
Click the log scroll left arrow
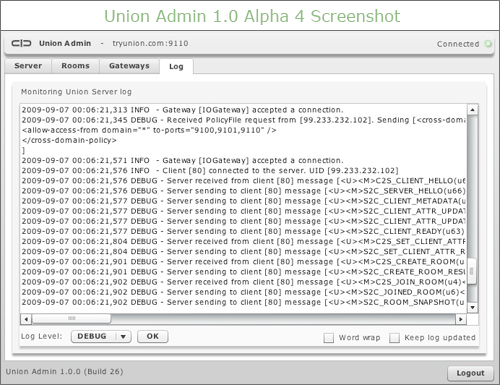26,319
